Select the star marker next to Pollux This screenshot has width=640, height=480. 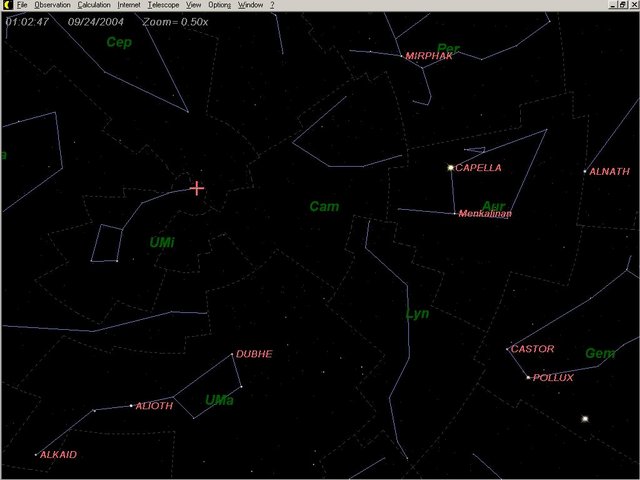coord(528,377)
